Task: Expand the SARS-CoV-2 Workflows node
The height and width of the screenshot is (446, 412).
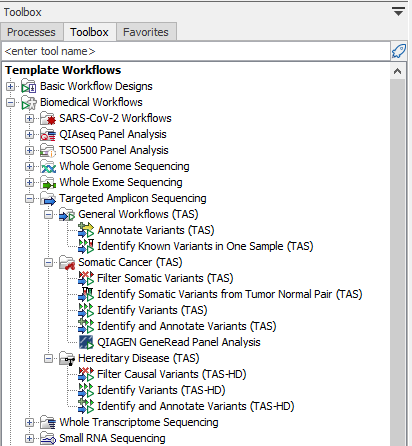Action: coord(29,118)
